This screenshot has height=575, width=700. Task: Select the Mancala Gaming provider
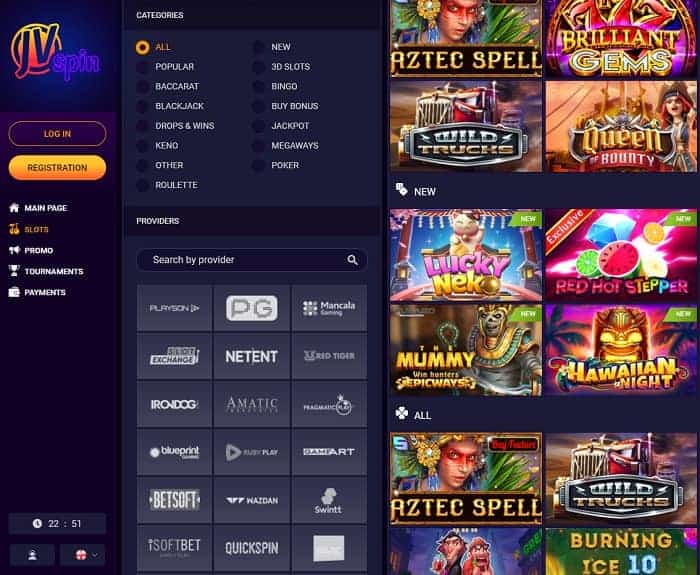329,308
